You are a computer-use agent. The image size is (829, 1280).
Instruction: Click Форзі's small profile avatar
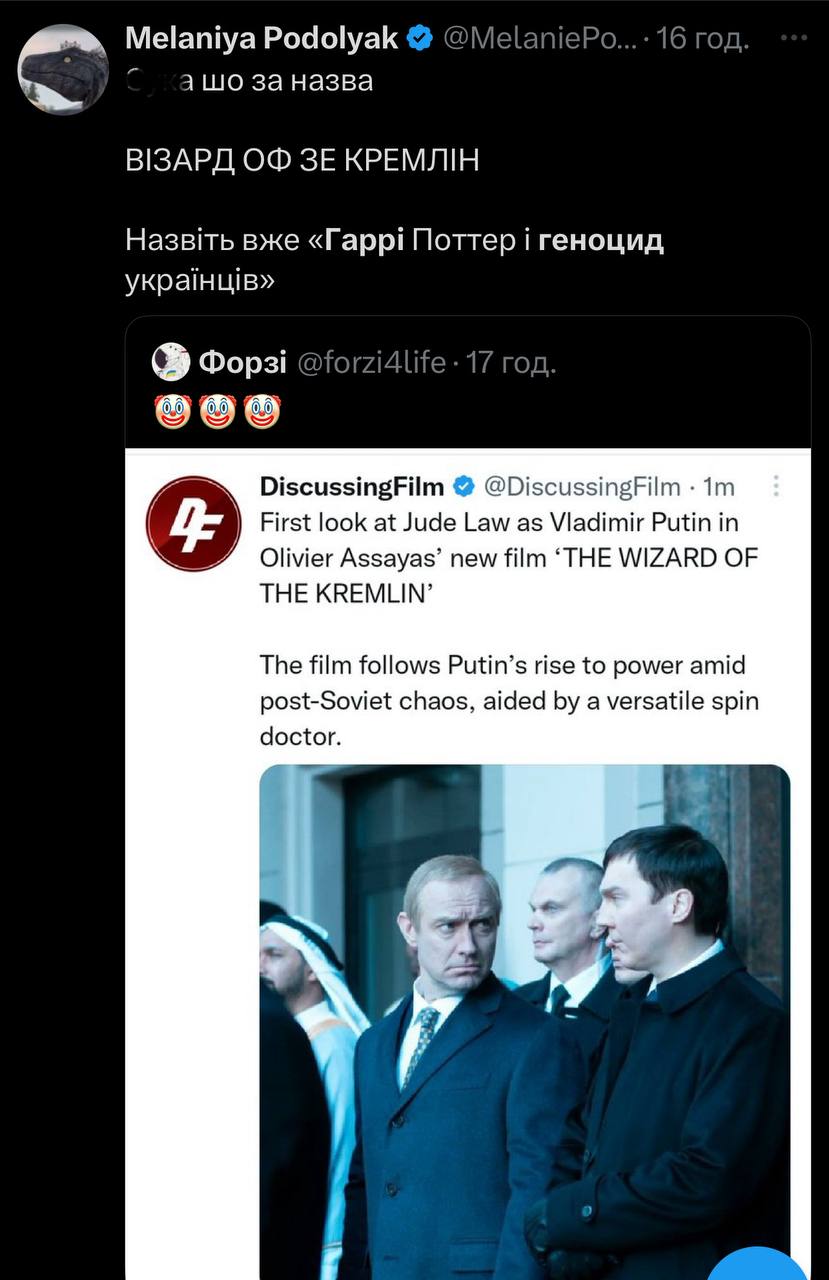click(171, 362)
